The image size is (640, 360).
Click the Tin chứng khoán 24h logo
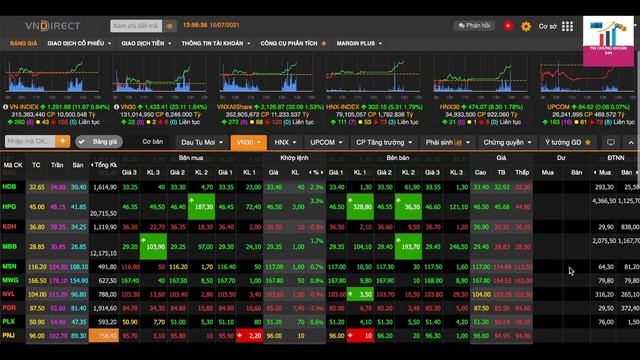[608, 41]
